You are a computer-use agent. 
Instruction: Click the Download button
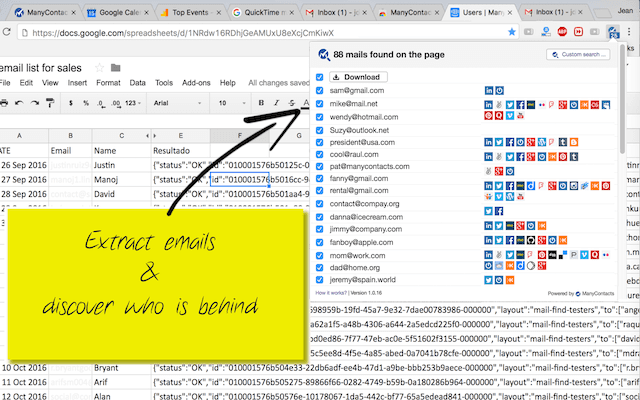tap(358, 77)
